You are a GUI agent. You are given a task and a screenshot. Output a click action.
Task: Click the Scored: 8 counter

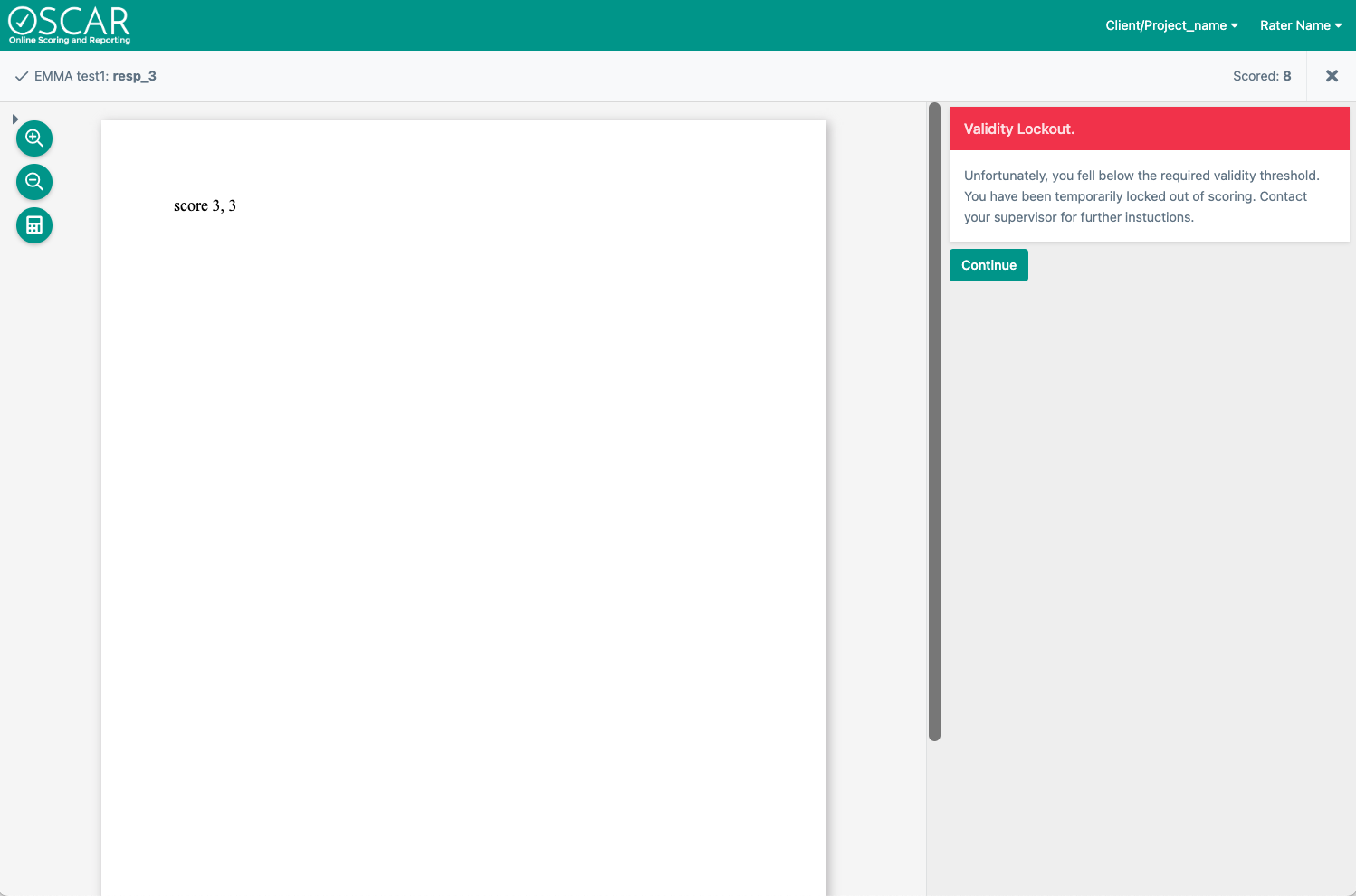click(1262, 76)
